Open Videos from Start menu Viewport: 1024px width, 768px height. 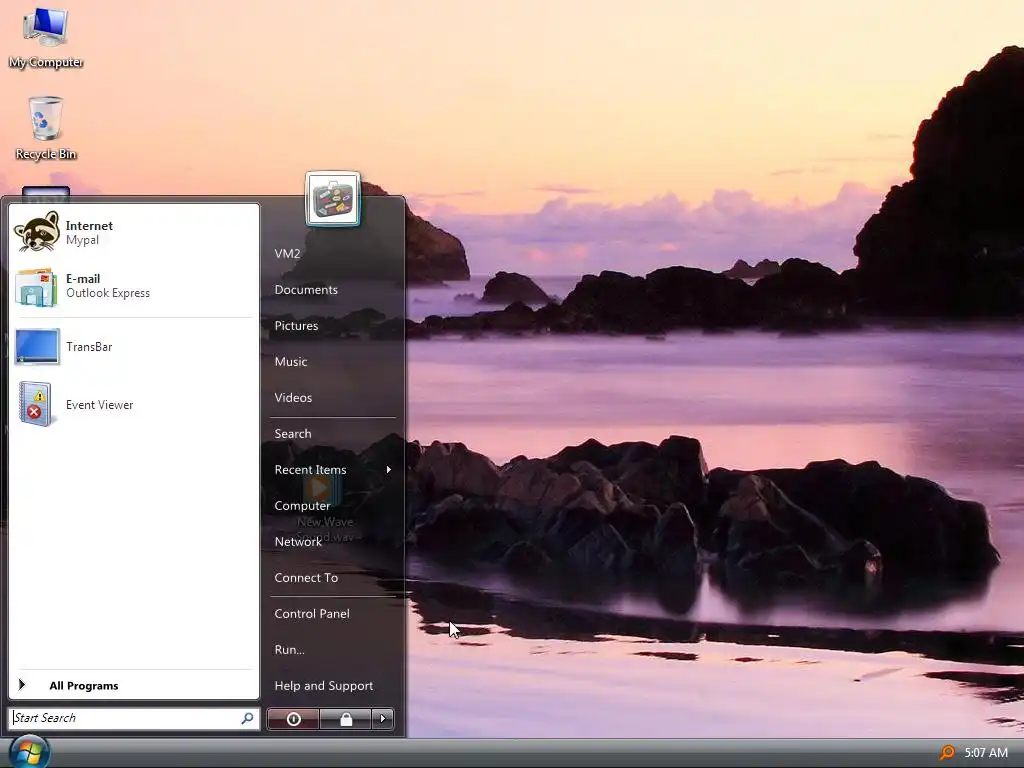tap(293, 397)
